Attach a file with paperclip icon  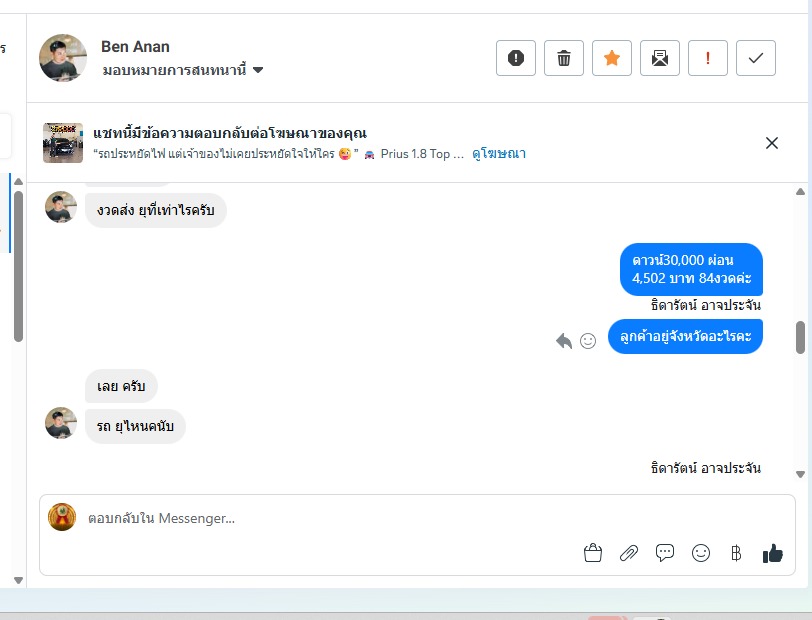click(629, 553)
